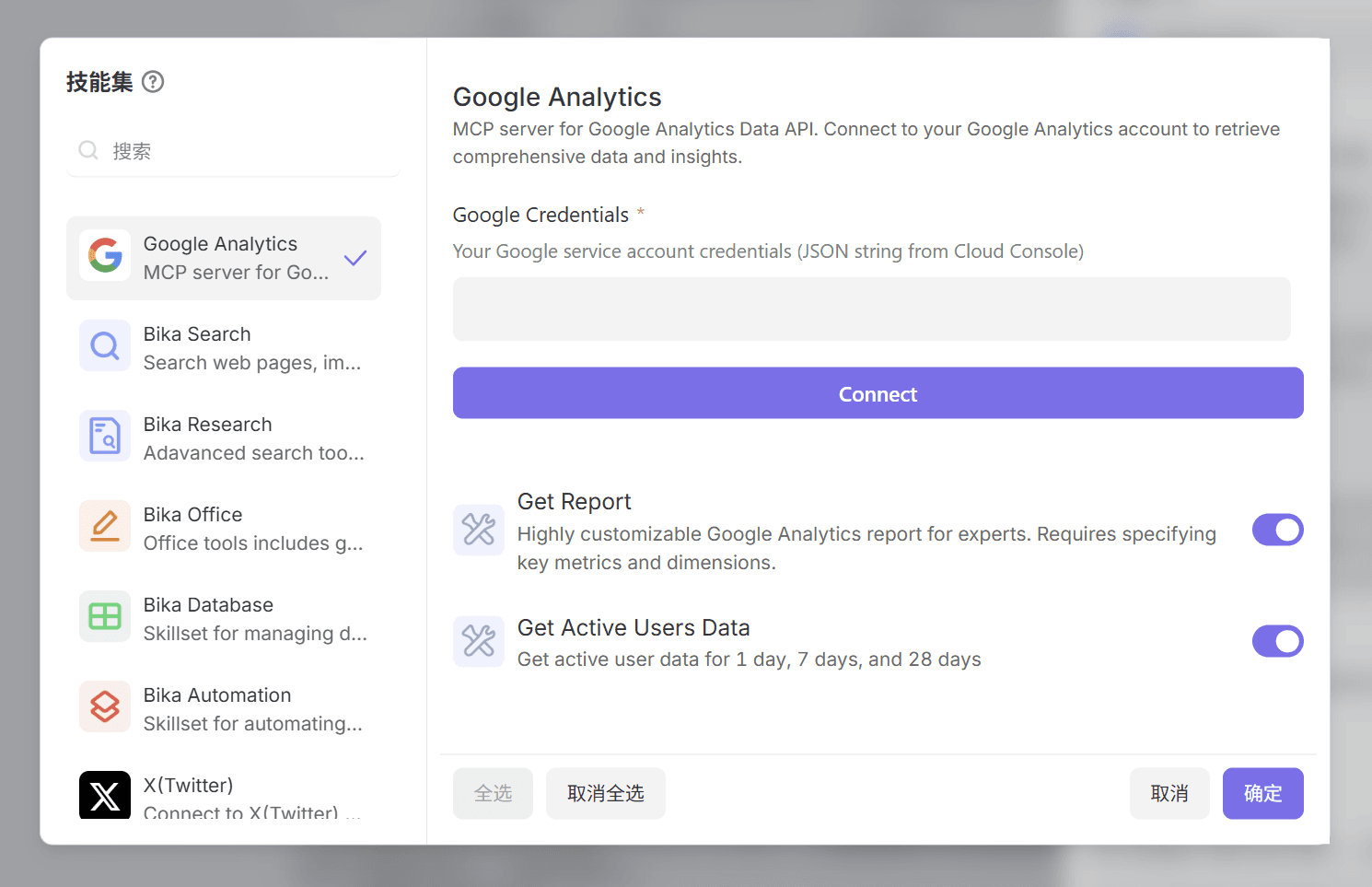
Task: Click the Bika Office pencil icon
Action: point(104,527)
